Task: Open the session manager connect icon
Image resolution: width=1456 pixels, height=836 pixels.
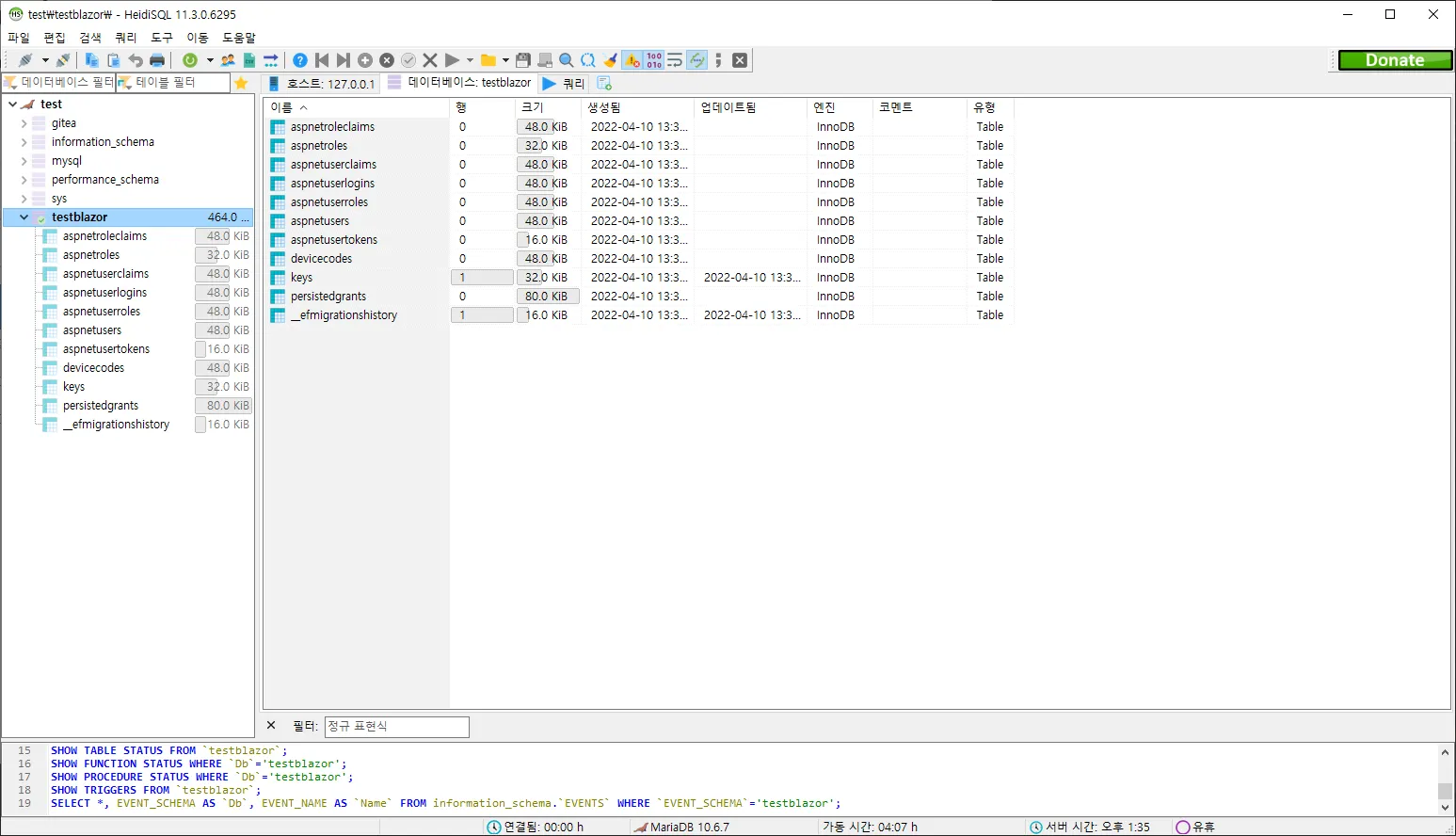Action: (25, 60)
